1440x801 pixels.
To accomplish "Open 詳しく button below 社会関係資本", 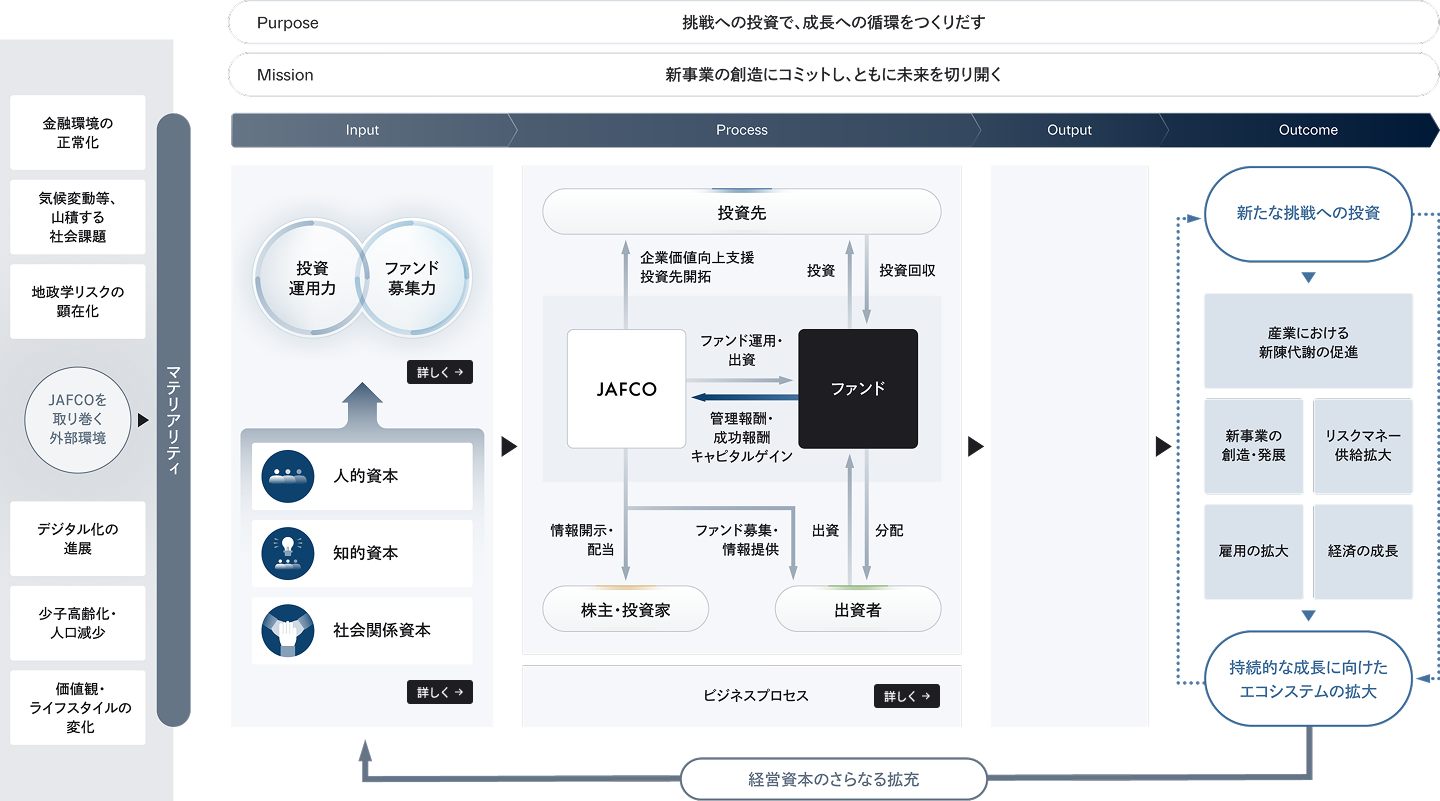I will (x=440, y=692).
